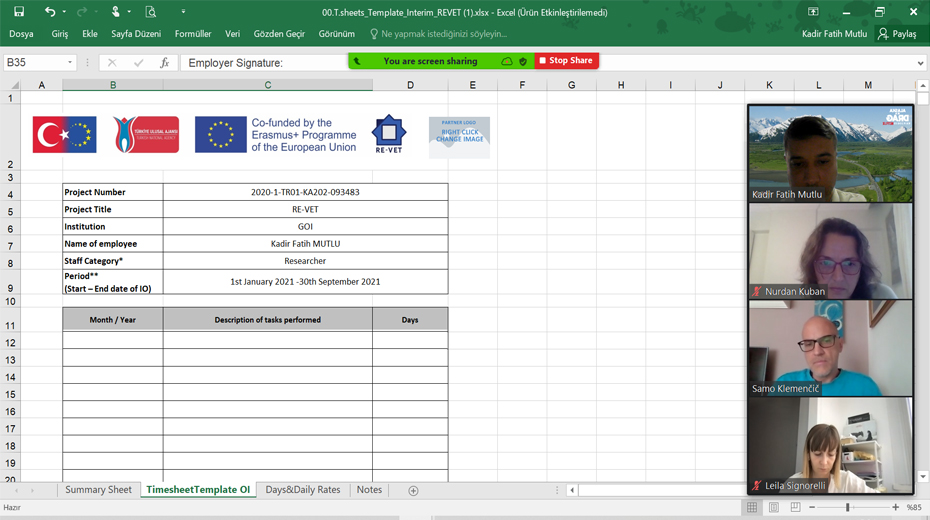Open Print Preview from quick access toolbar
The image size is (930, 520).
pyautogui.click(x=151, y=12)
